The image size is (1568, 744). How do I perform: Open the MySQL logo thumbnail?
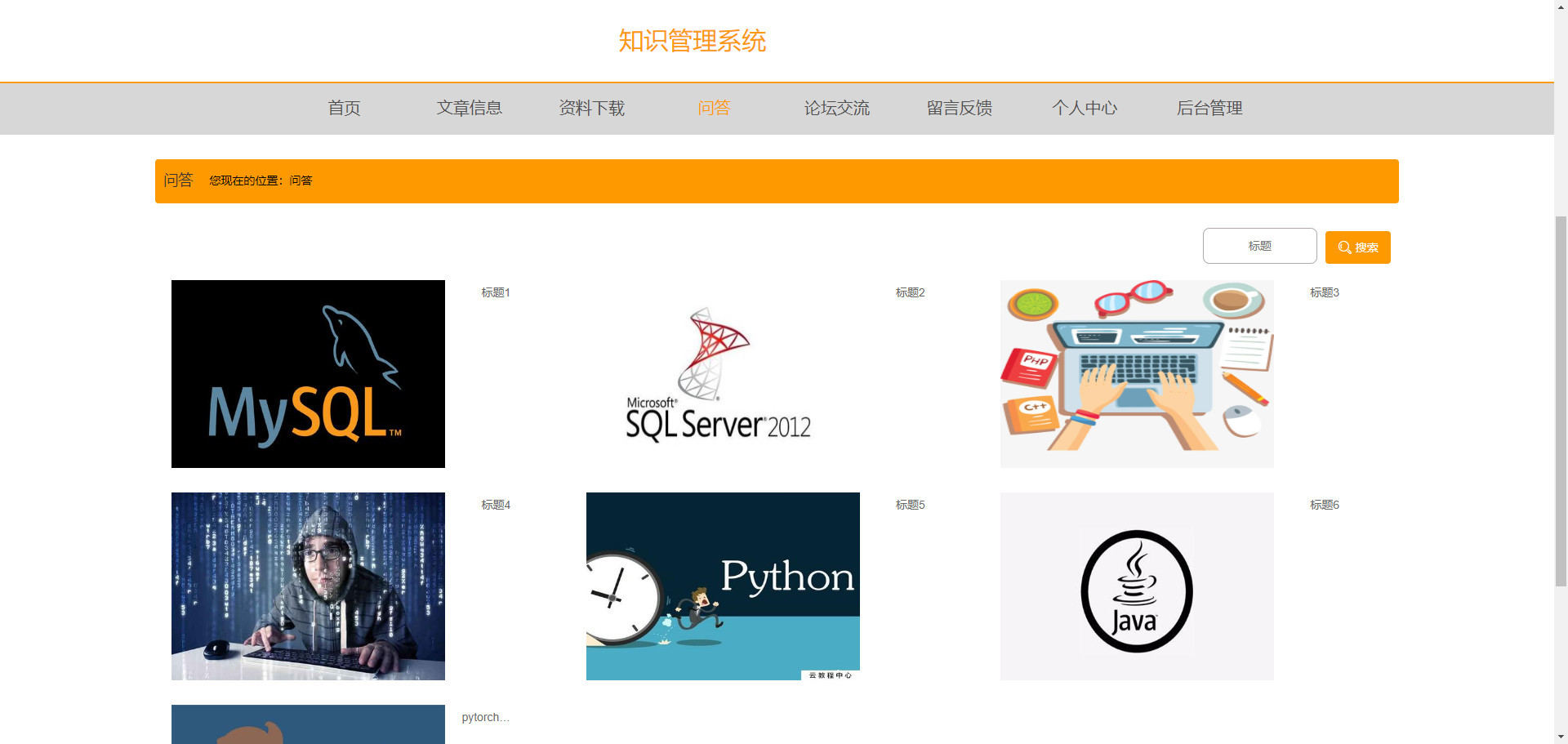click(308, 374)
